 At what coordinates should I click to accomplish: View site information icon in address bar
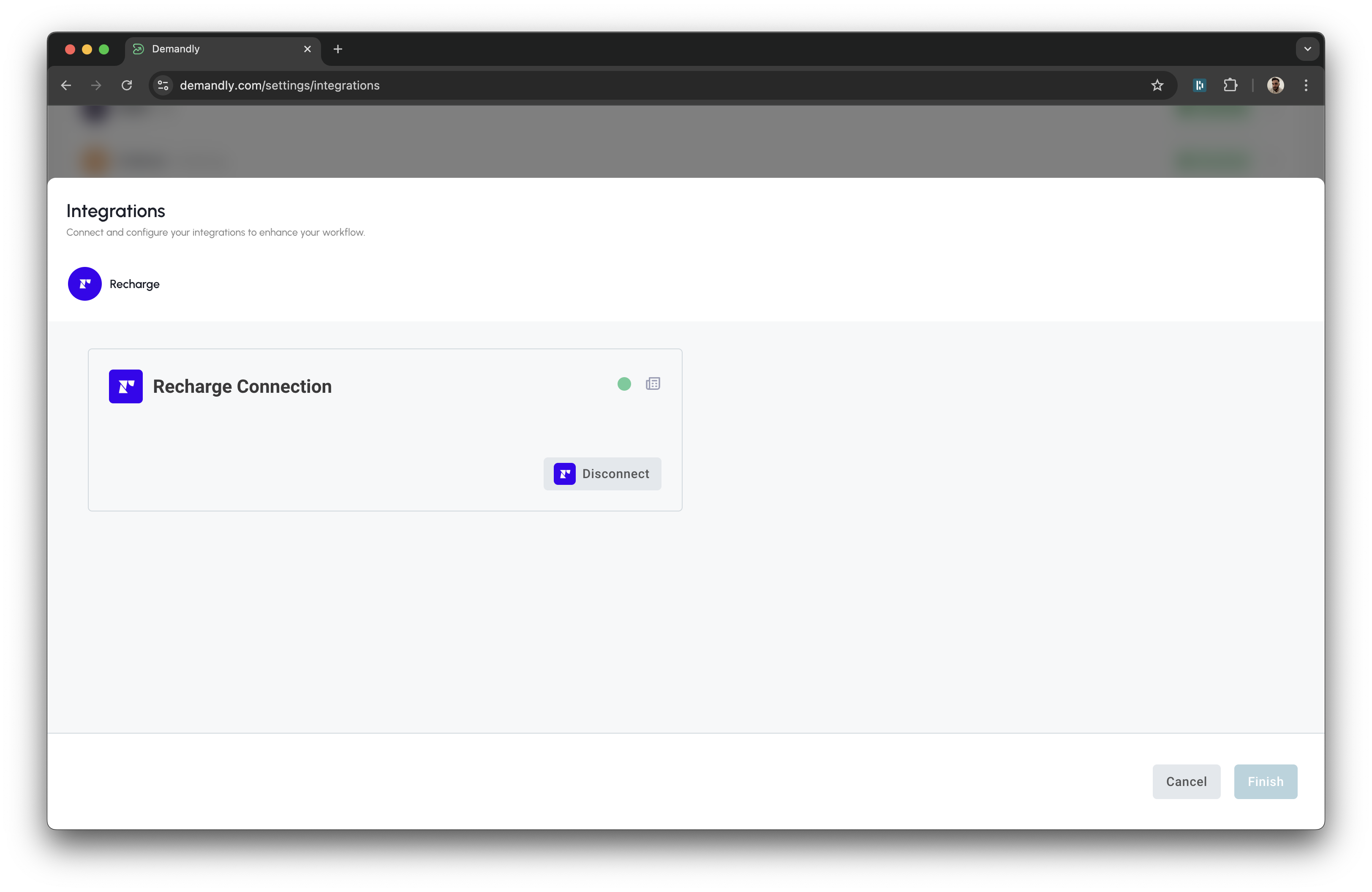(163, 85)
